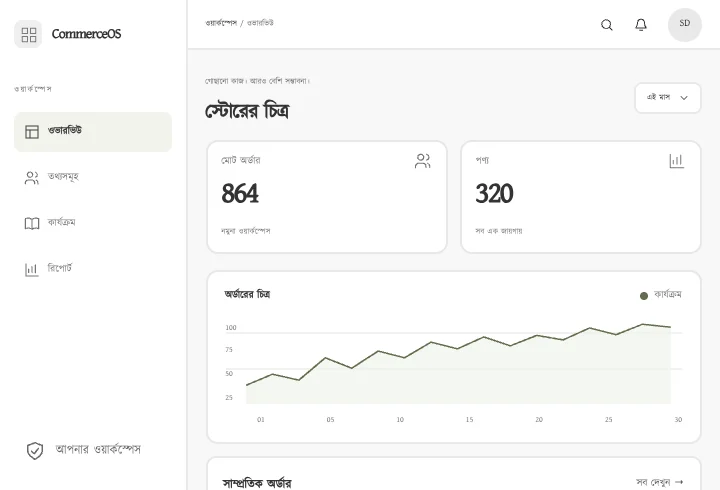Viewport: 720px width, 490px height.
Task: Expand the এই মাস period dropdown
Action: [x=668, y=98]
